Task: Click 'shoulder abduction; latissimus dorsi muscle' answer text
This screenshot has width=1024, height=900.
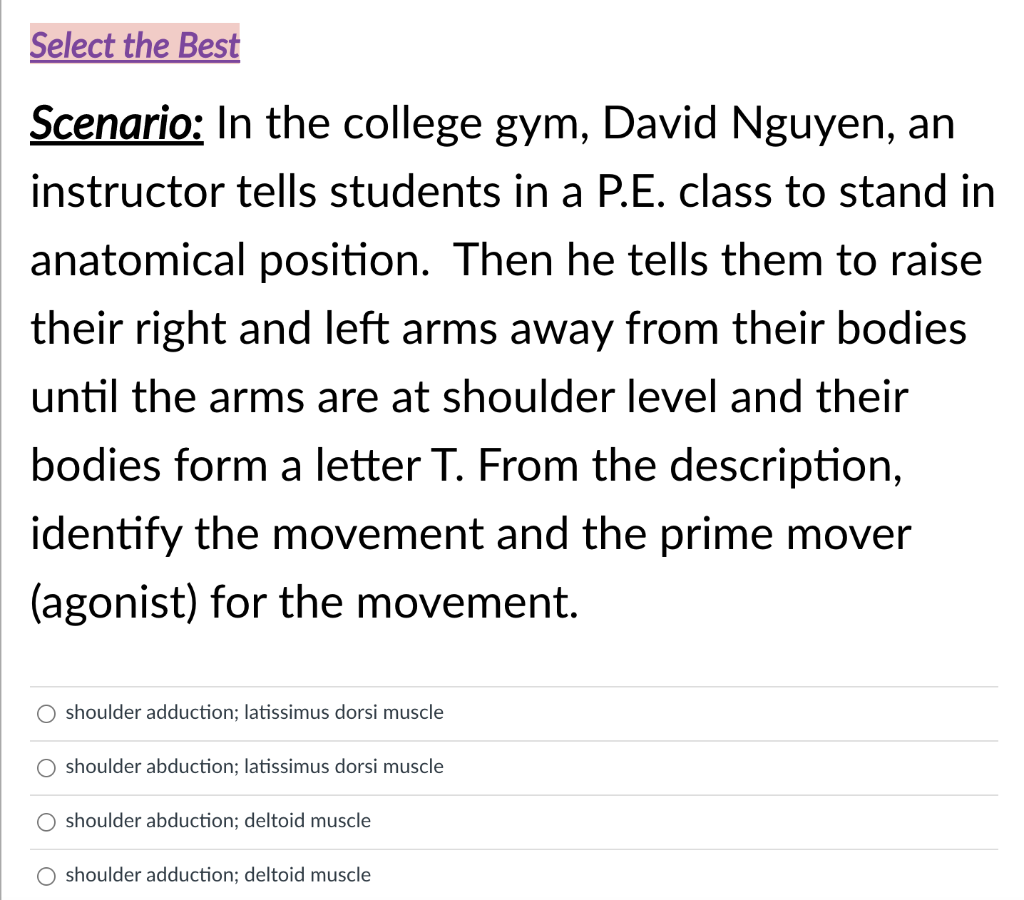Action: point(255,766)
